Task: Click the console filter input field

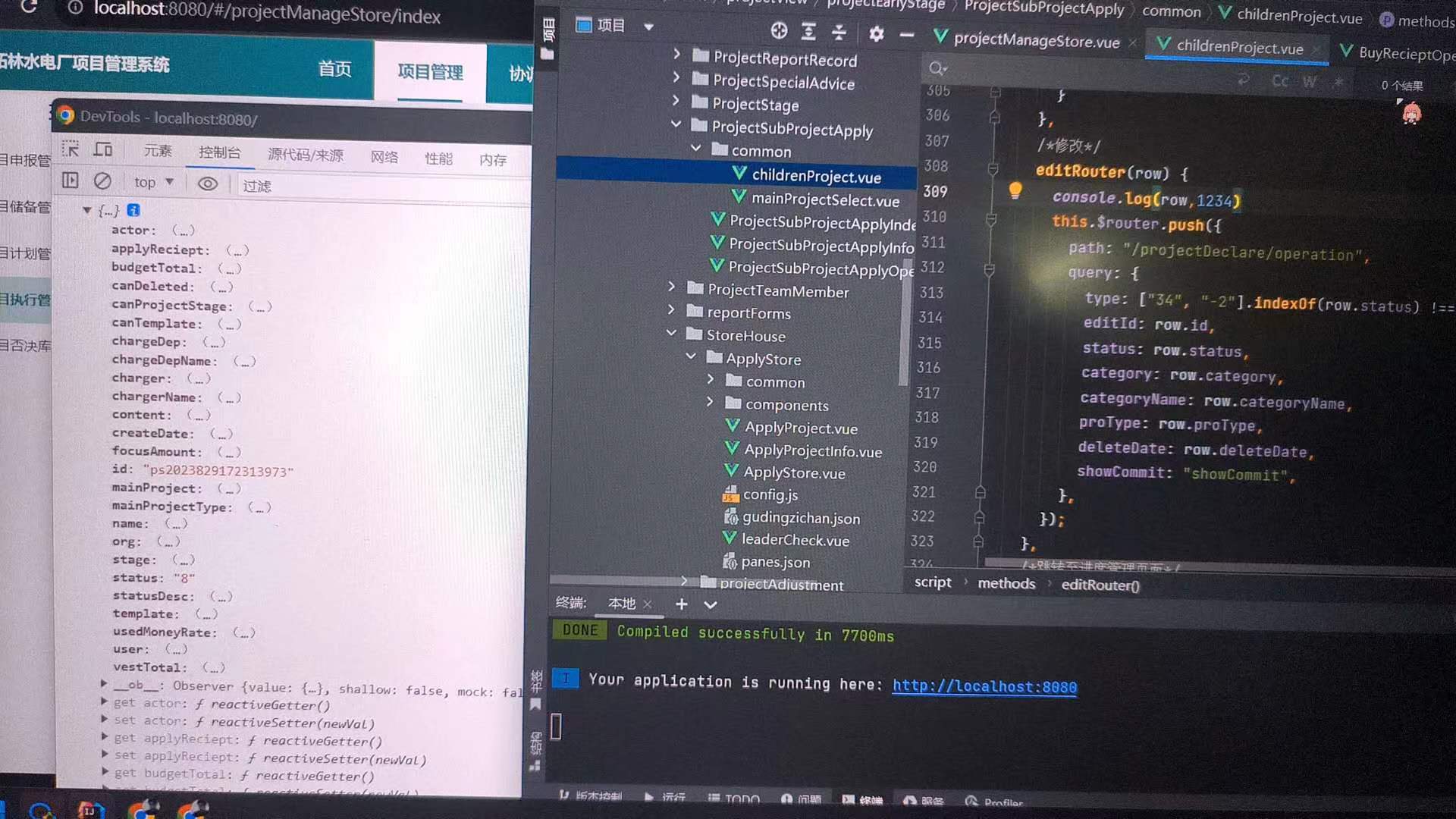Action: click(x=383, y=187)
